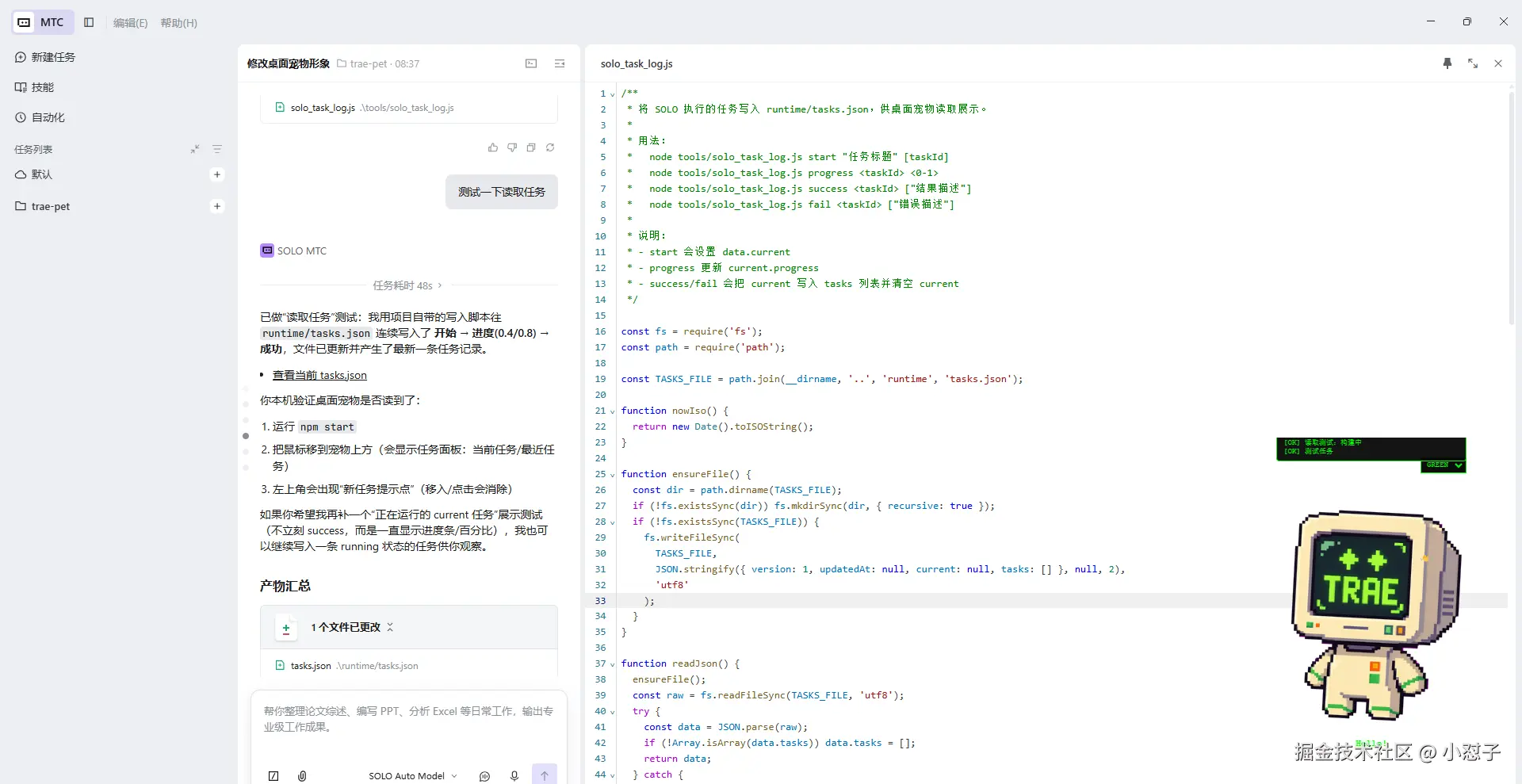Regenerate the response with the refresh icon
The width and height of the screenshot is (1522, 784).
(x=550, y=147)
